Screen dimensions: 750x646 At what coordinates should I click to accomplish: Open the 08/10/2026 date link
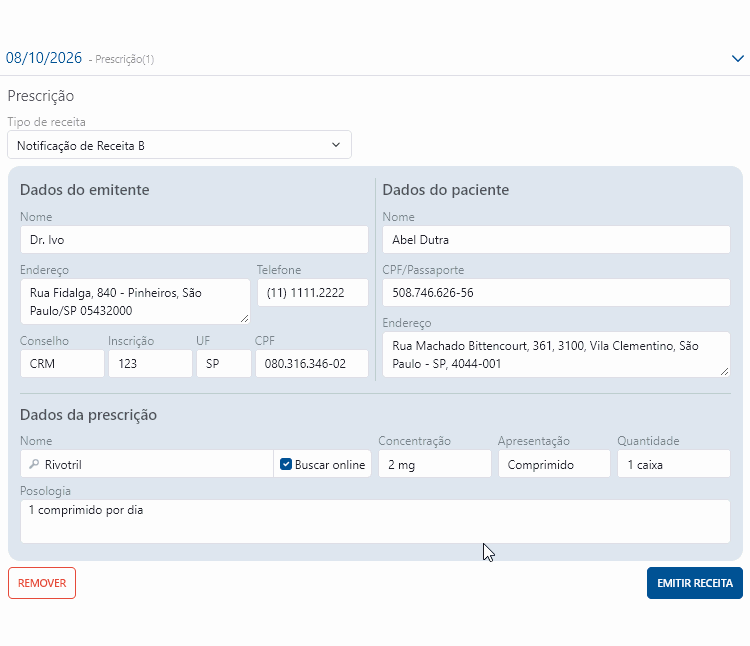(44, 58)
